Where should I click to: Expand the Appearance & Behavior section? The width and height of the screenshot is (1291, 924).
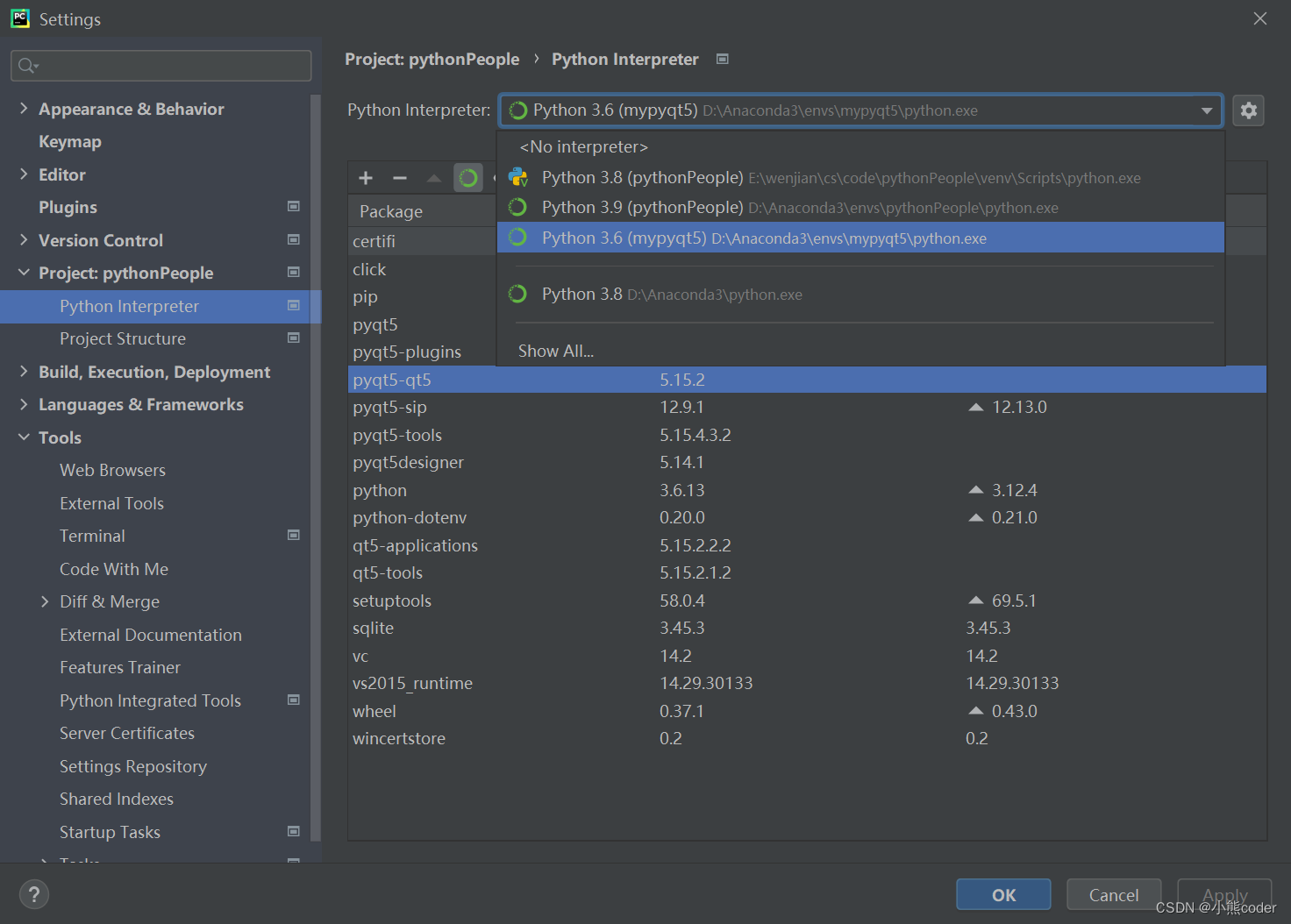click(x=24, y=108)
